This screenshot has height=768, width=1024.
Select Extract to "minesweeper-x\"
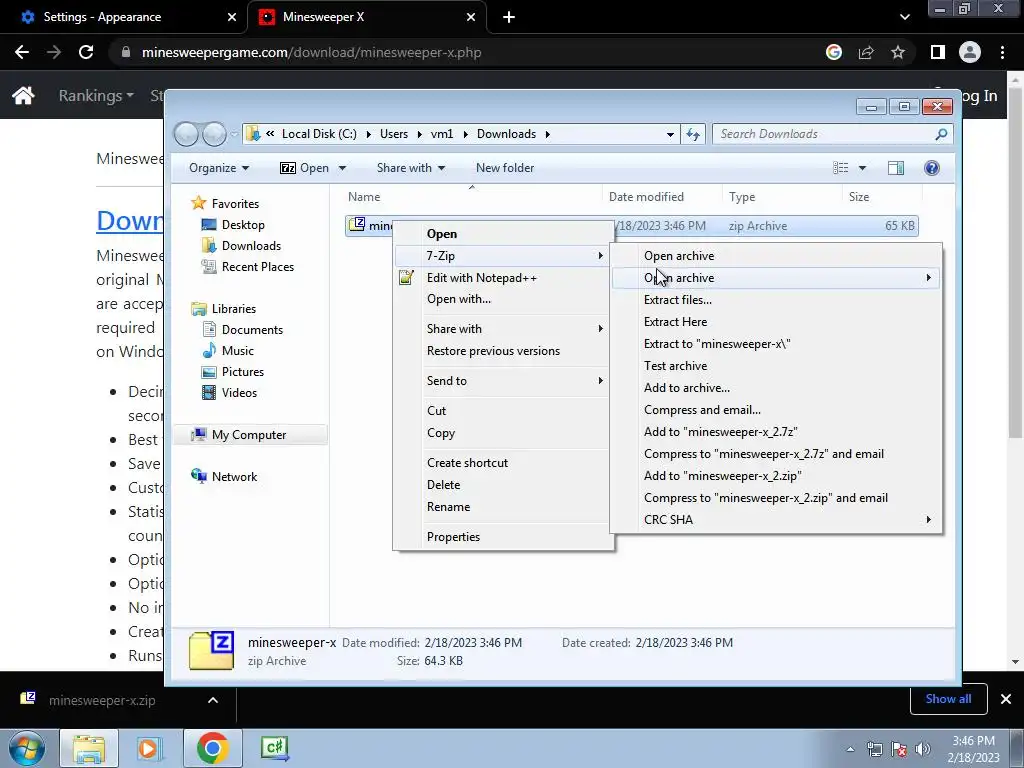click(x=716, y=344)
